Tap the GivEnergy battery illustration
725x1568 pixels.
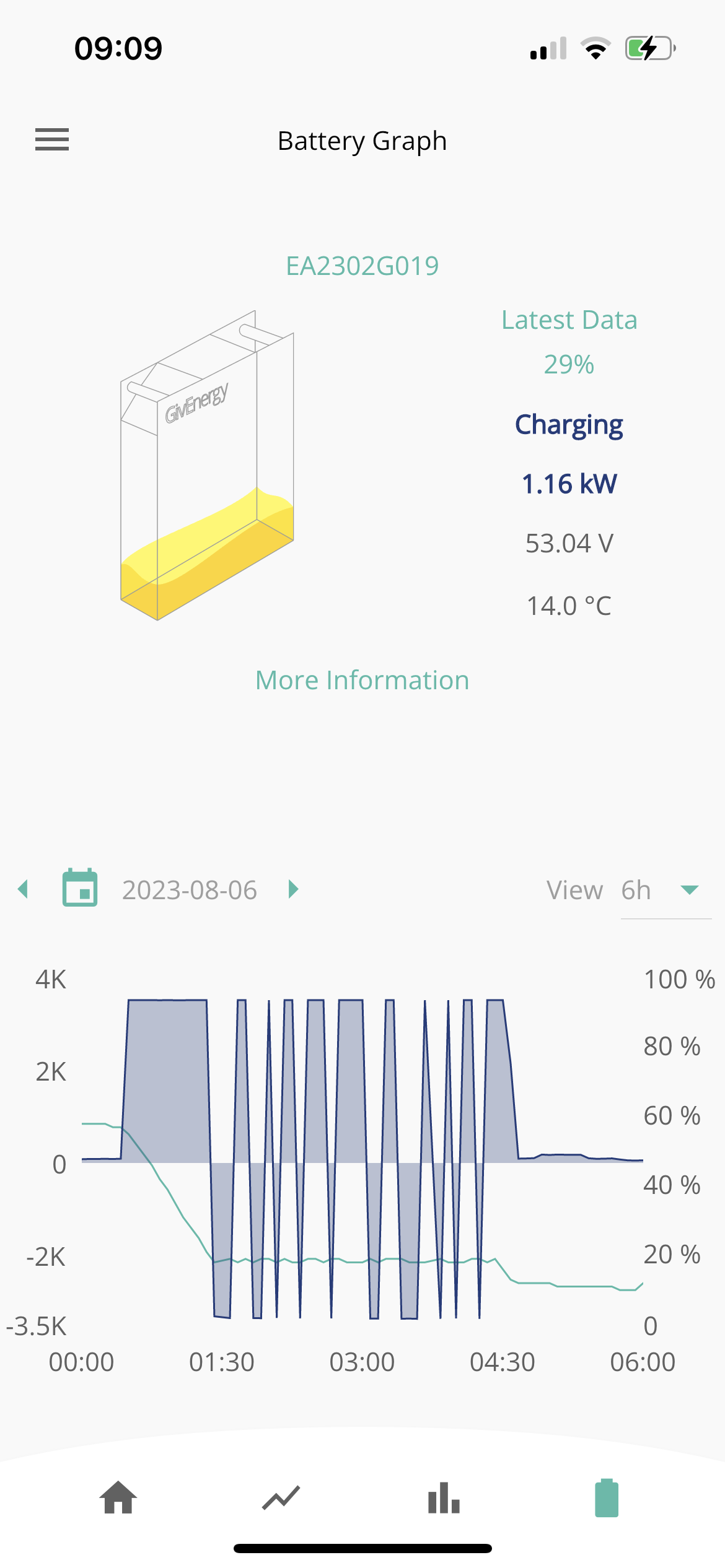point(207,465)
